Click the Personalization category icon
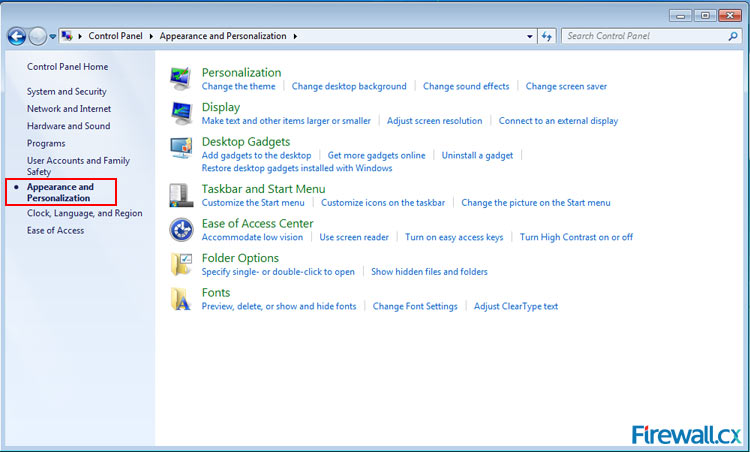 (181, 78)
